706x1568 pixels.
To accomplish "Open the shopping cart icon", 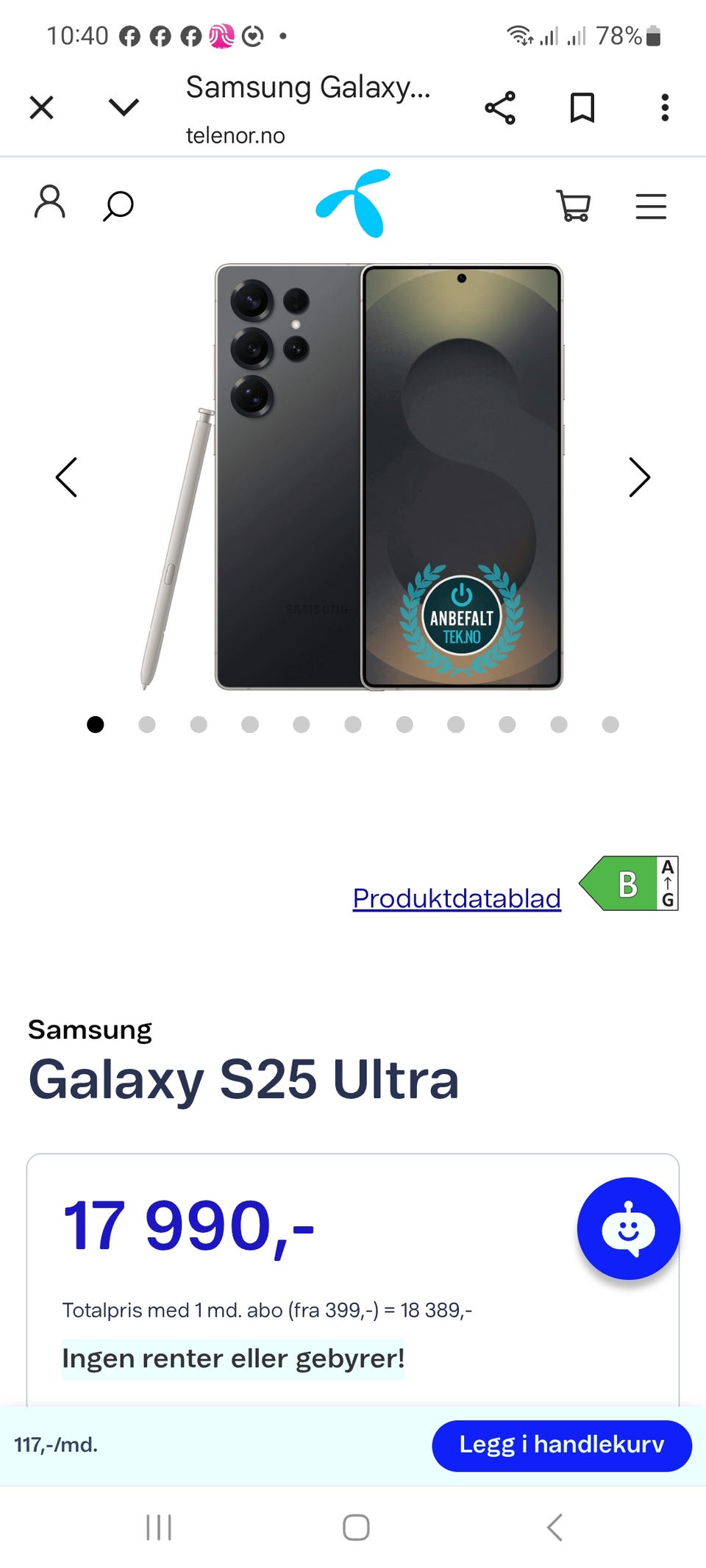I will (574, 206).
